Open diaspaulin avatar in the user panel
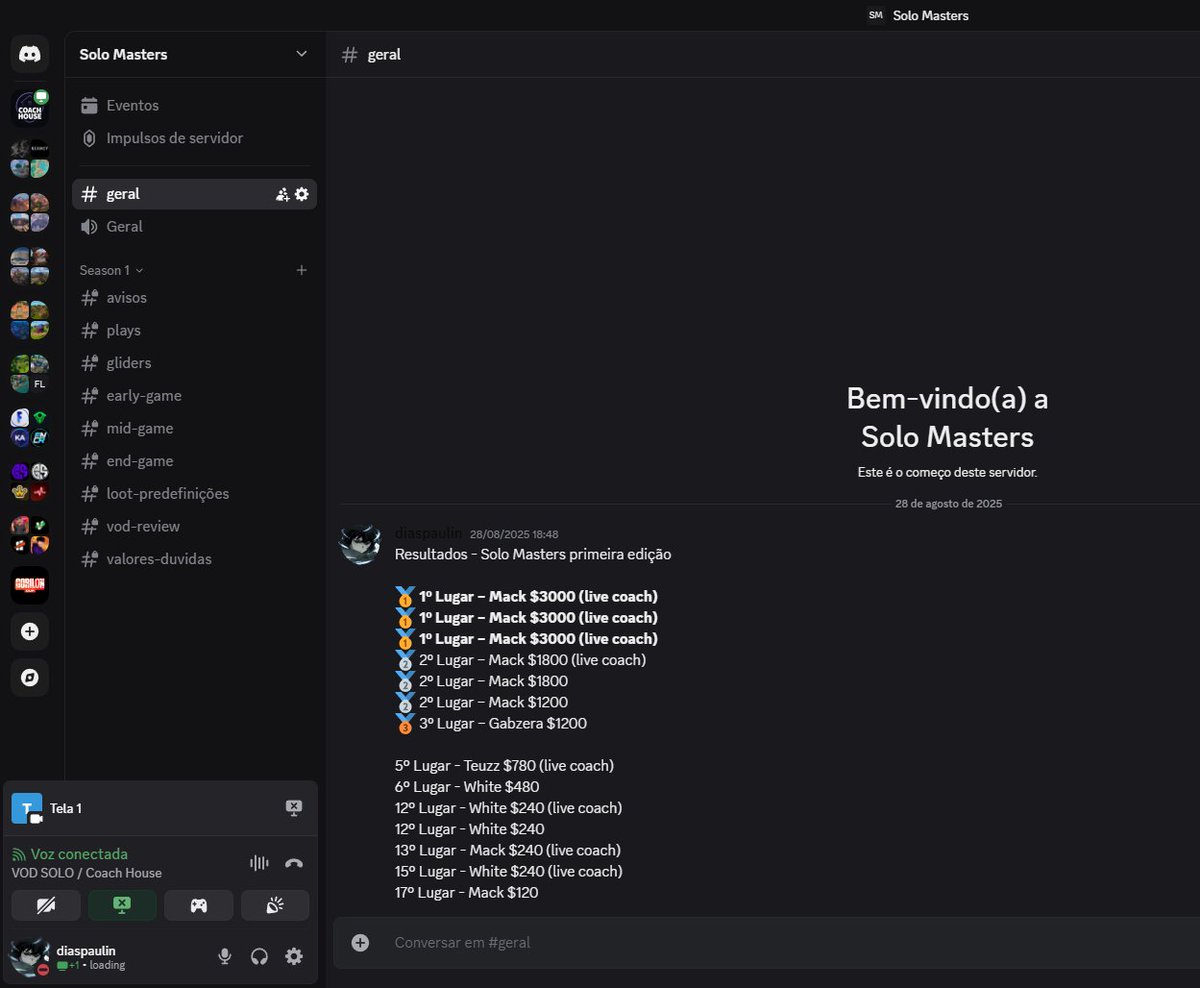The image size is (1200, 988). (x=29, y=956)
